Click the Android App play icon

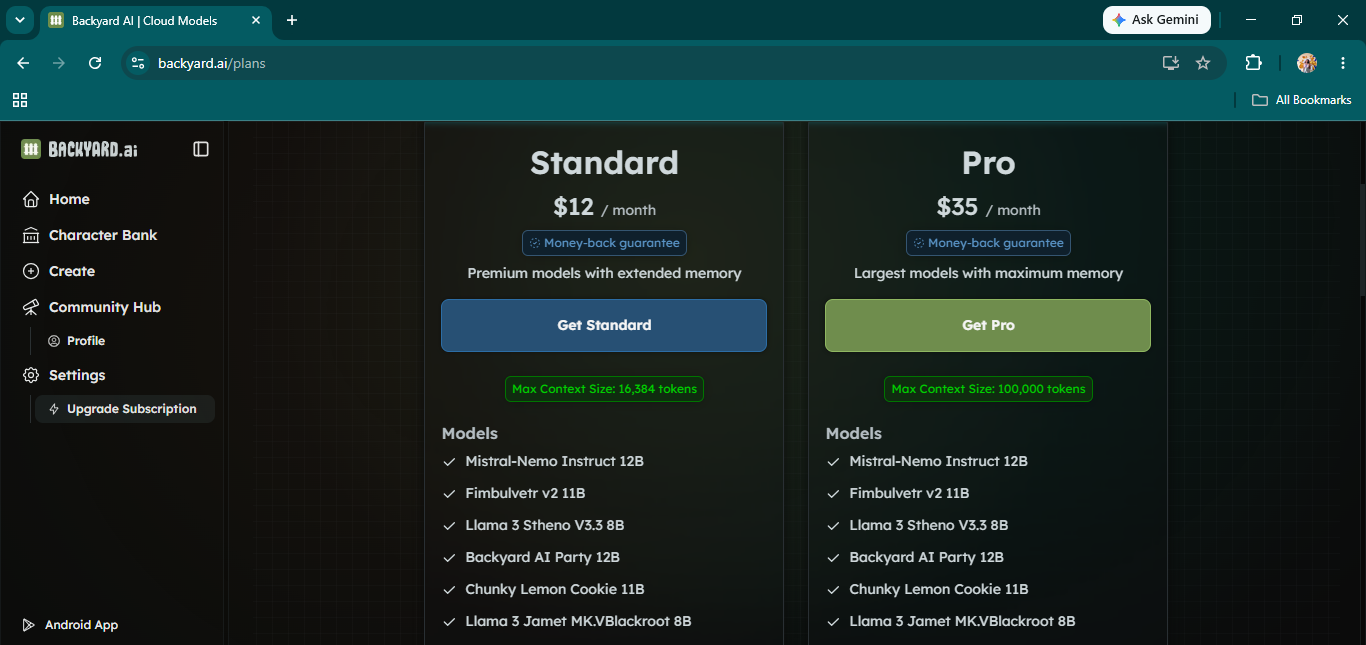tap(28, 625)
